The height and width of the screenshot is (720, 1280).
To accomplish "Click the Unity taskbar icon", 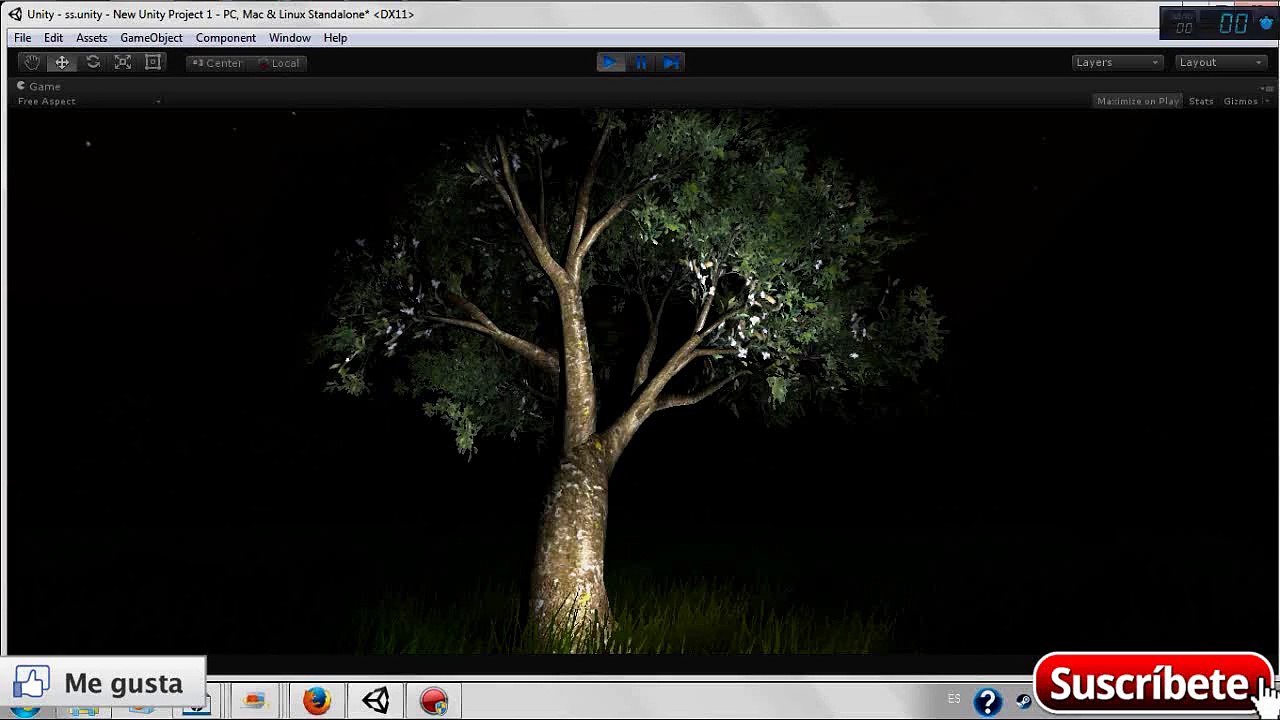I will coord(376,701).
